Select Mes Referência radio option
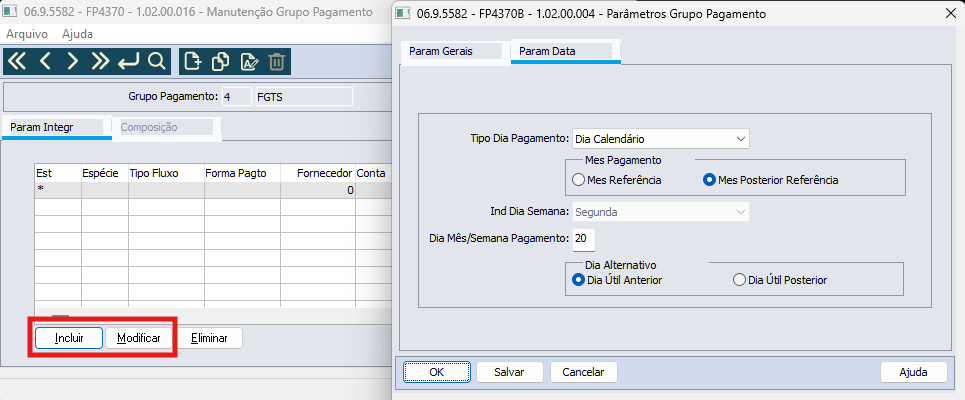The width and height of the screenshot is (965, 400). tap(577, 180)
